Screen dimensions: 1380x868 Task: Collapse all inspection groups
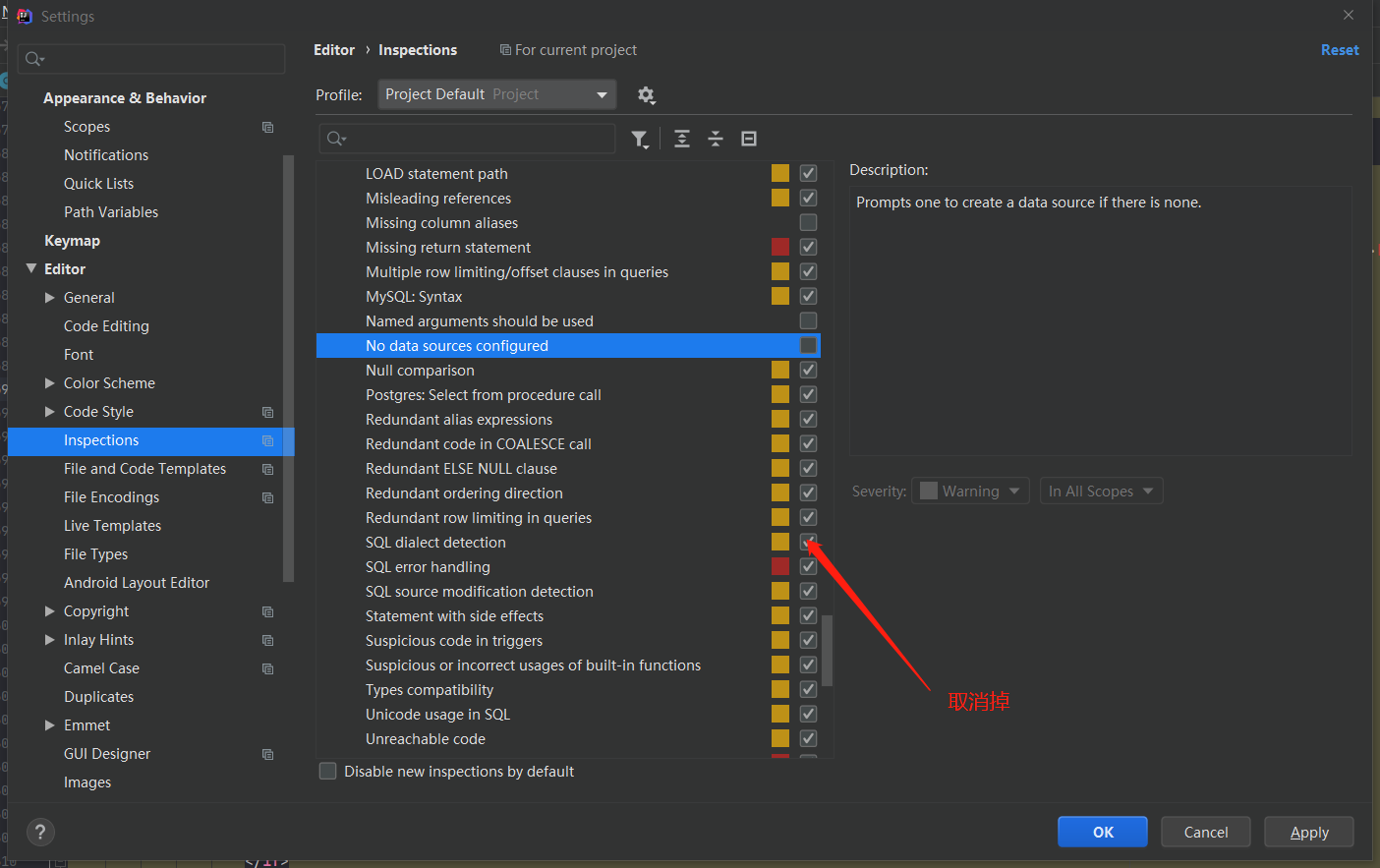click(716, 140)
